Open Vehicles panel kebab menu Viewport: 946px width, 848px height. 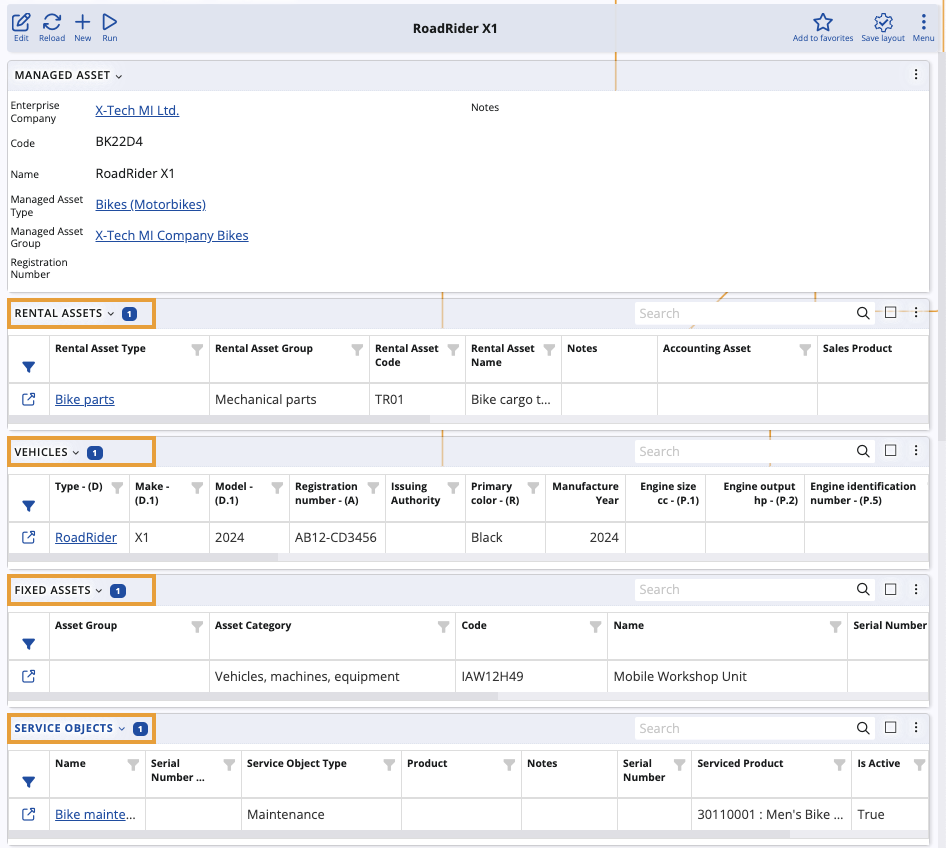tap(916, 451)
